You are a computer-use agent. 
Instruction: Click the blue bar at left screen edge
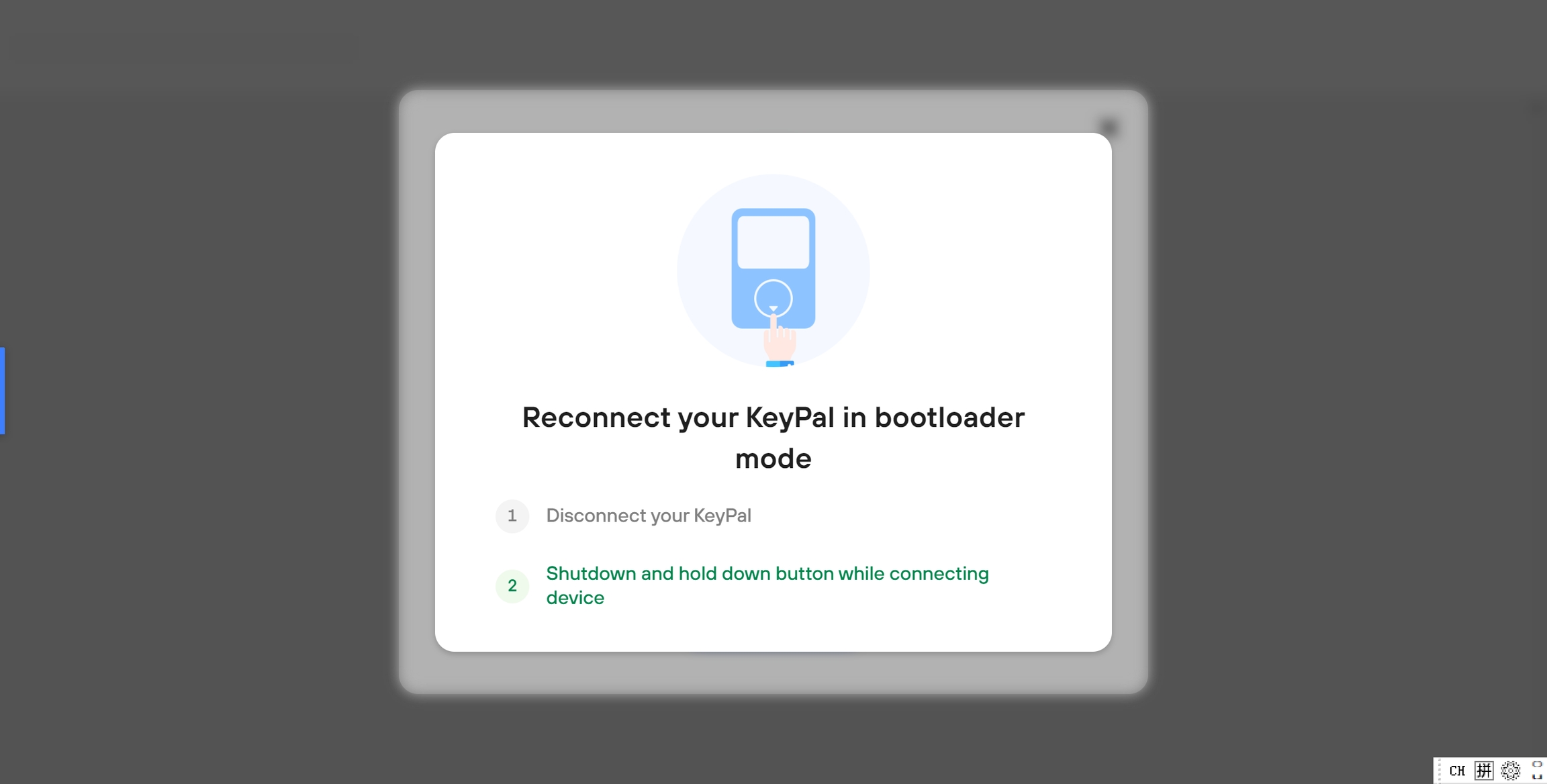tap(2, 391)
